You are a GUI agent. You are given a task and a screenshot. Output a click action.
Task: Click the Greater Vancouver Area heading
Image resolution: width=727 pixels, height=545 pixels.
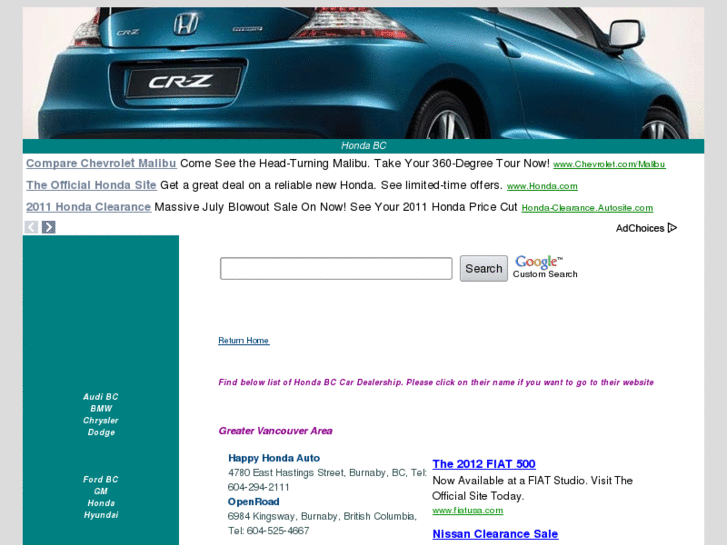tap(275, 431)
